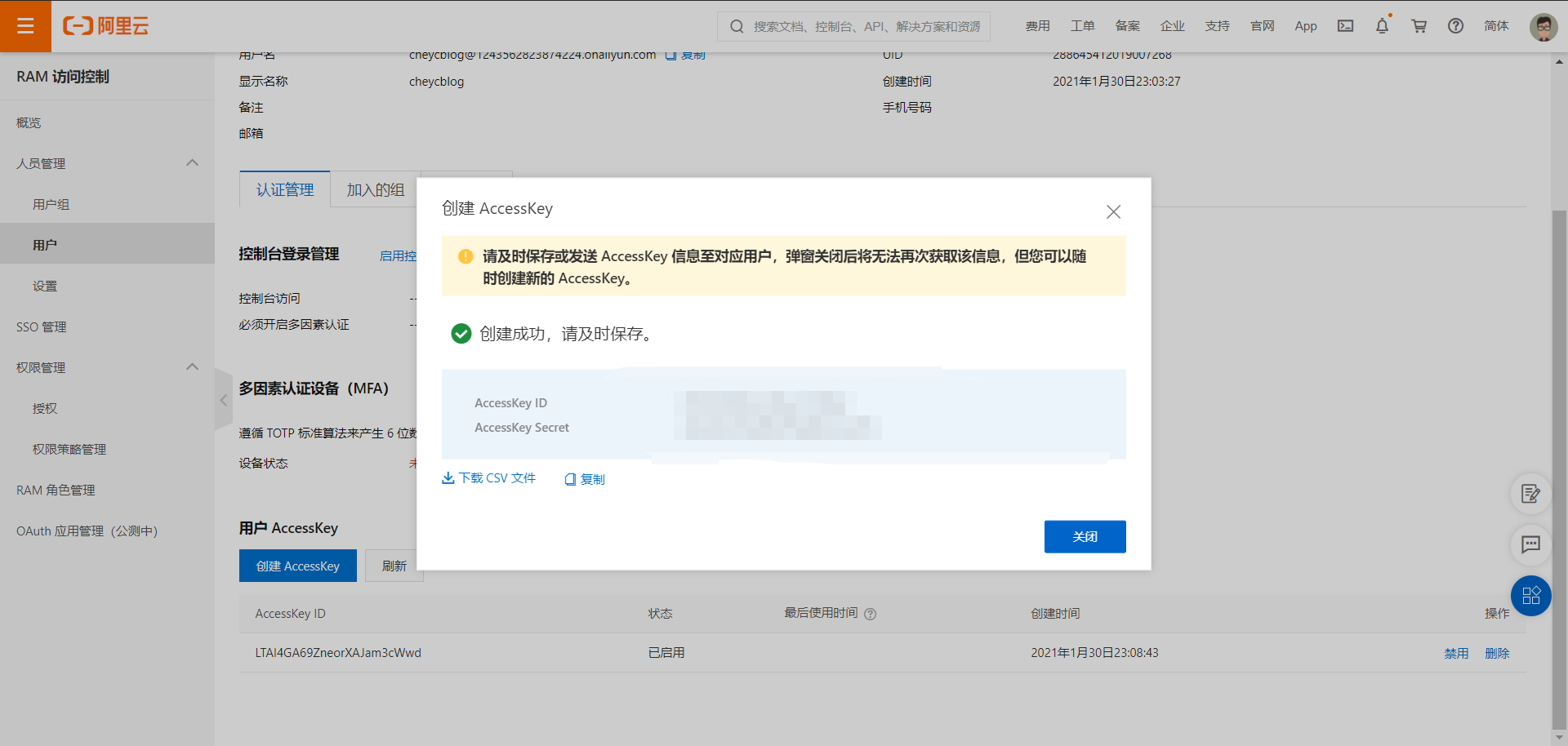Image resolution: width=1568 pixels, height=746 pixels.
Task: Click AccessKey ID LTAI4GA69ZneorXAJam3cWwd
Action: pyautogui.click(x=338, y=653)
